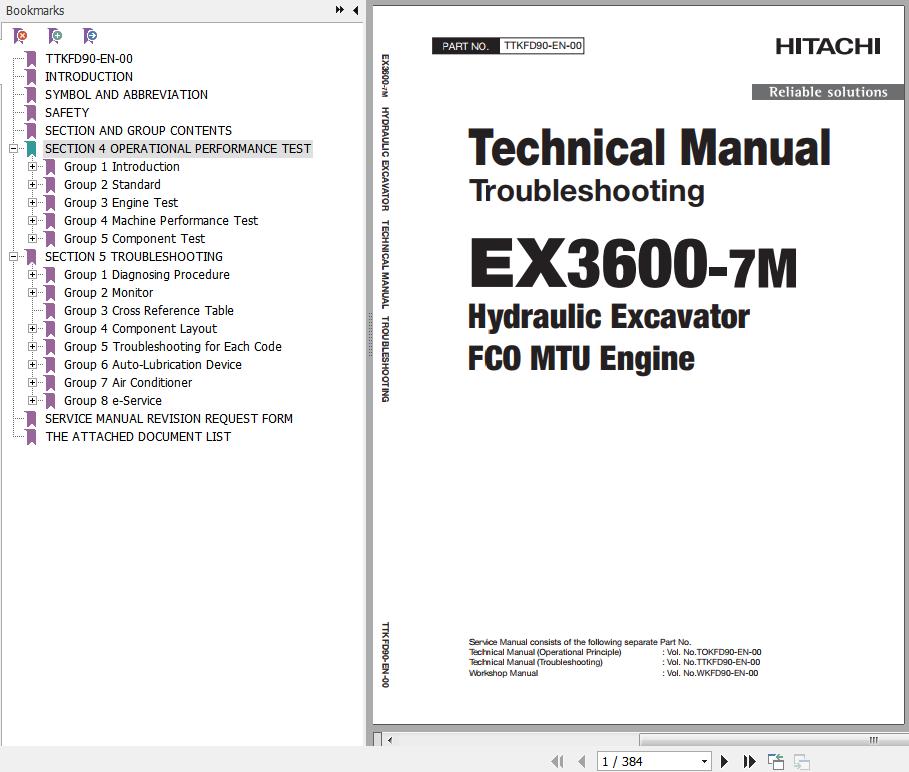The image size is (909, 772).
Task: Collapse SECTION 4 OPERATIONAL PERFORMANCE TEST node
Action: (13, 149)
